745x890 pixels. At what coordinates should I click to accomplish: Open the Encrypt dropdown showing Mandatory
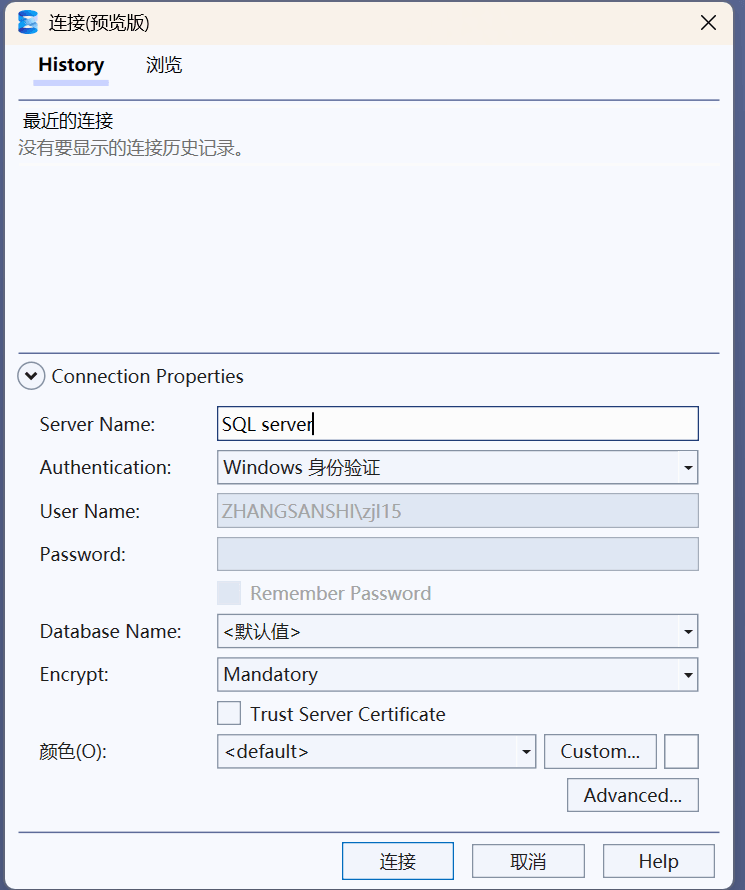pos(457,674)
